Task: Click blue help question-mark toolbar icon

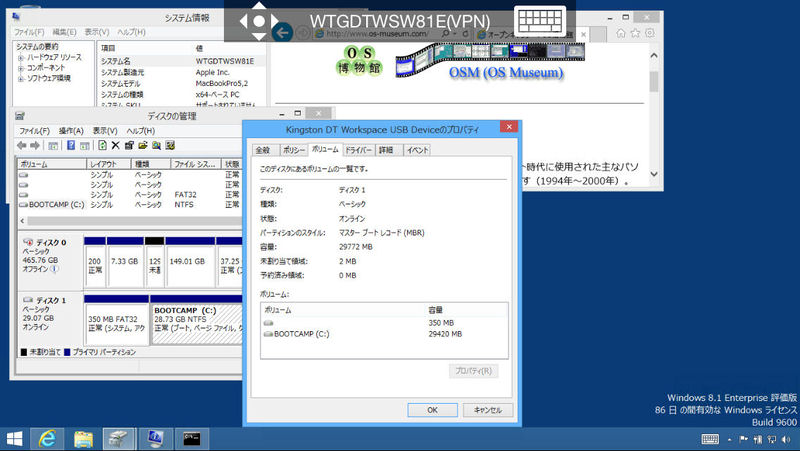Action: (x=71, y=145)
